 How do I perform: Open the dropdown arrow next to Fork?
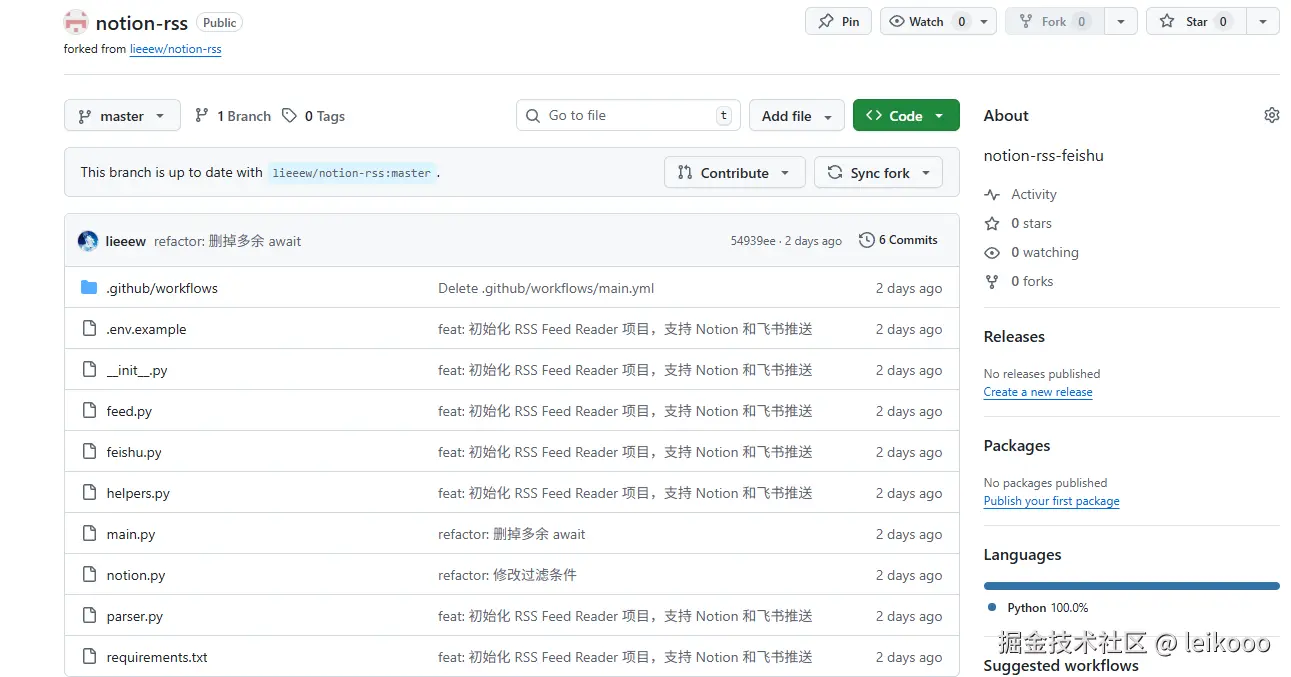(1121, 21)
